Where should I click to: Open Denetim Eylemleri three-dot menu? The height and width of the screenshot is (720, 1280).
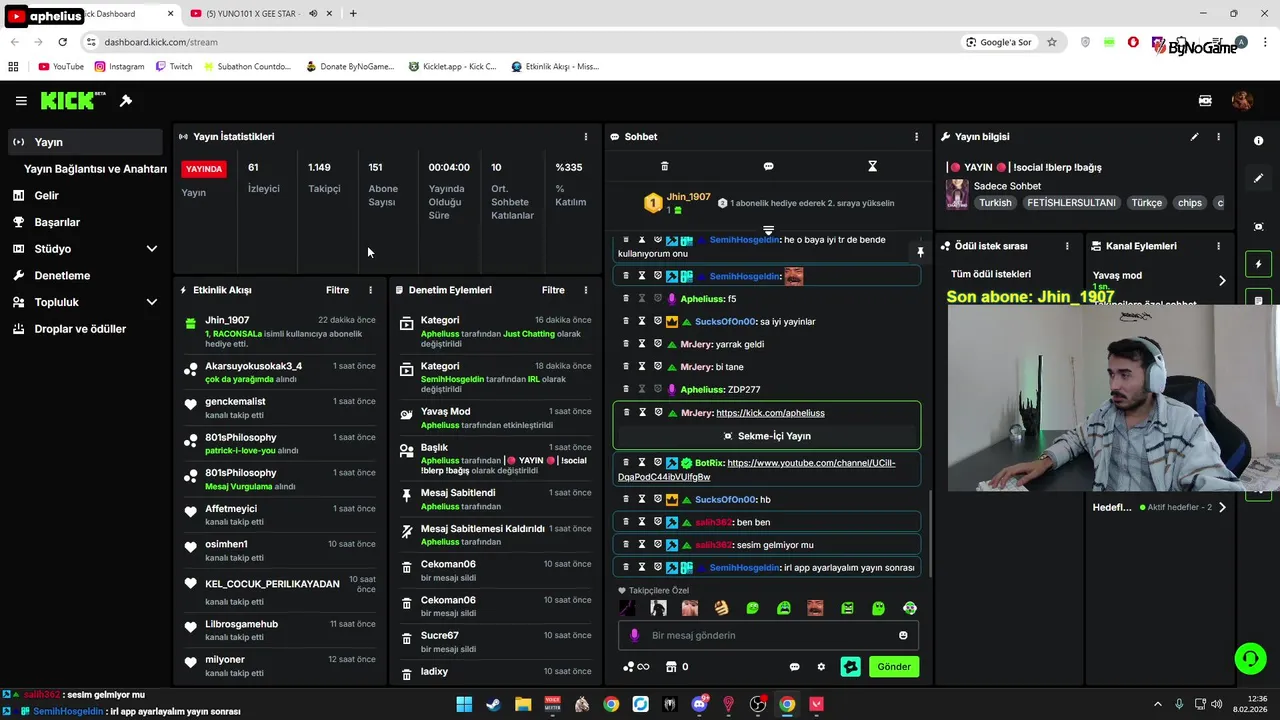pyautogui.click(x=586, y=290)
